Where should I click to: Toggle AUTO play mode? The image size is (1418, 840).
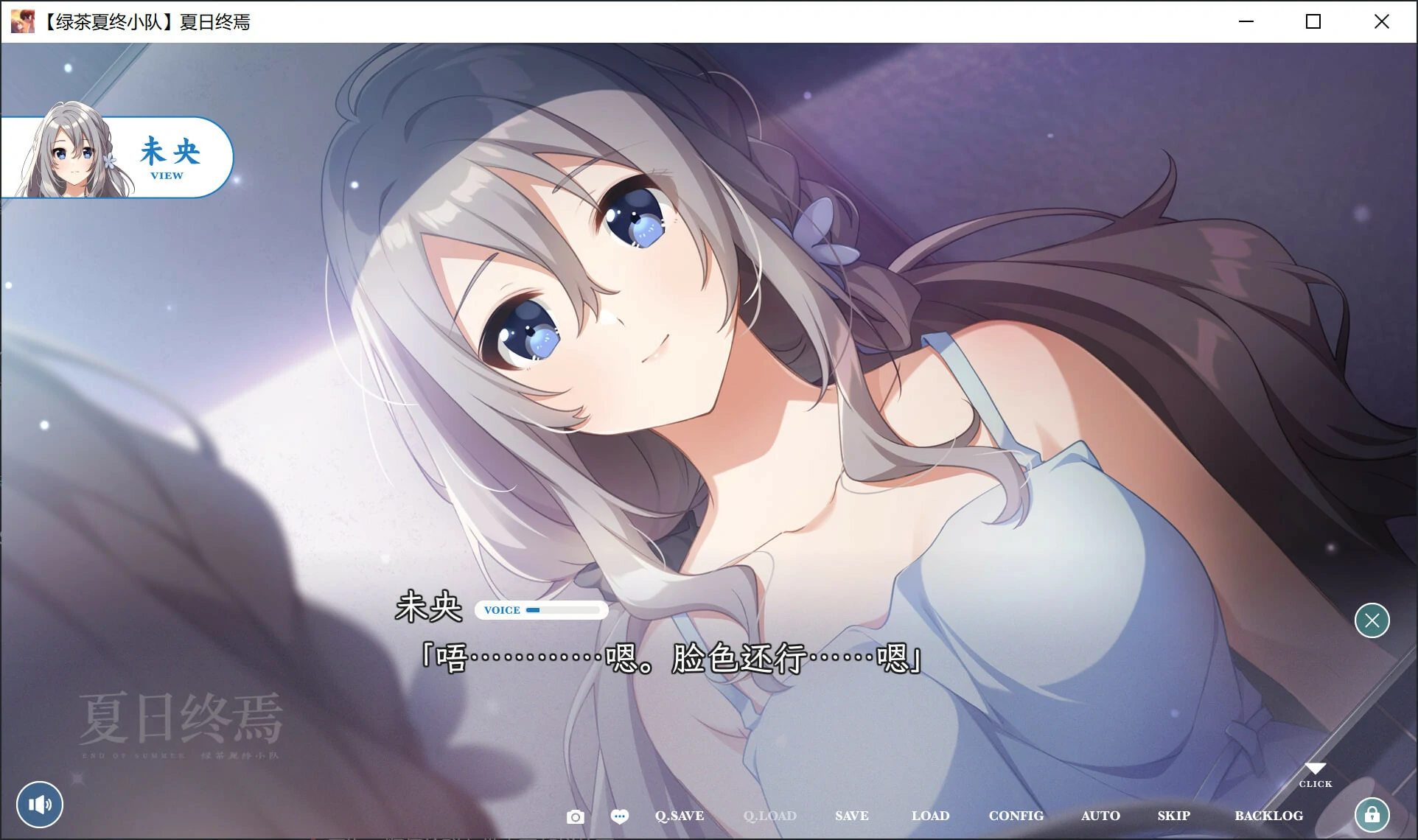click(x=1100, y=816)
